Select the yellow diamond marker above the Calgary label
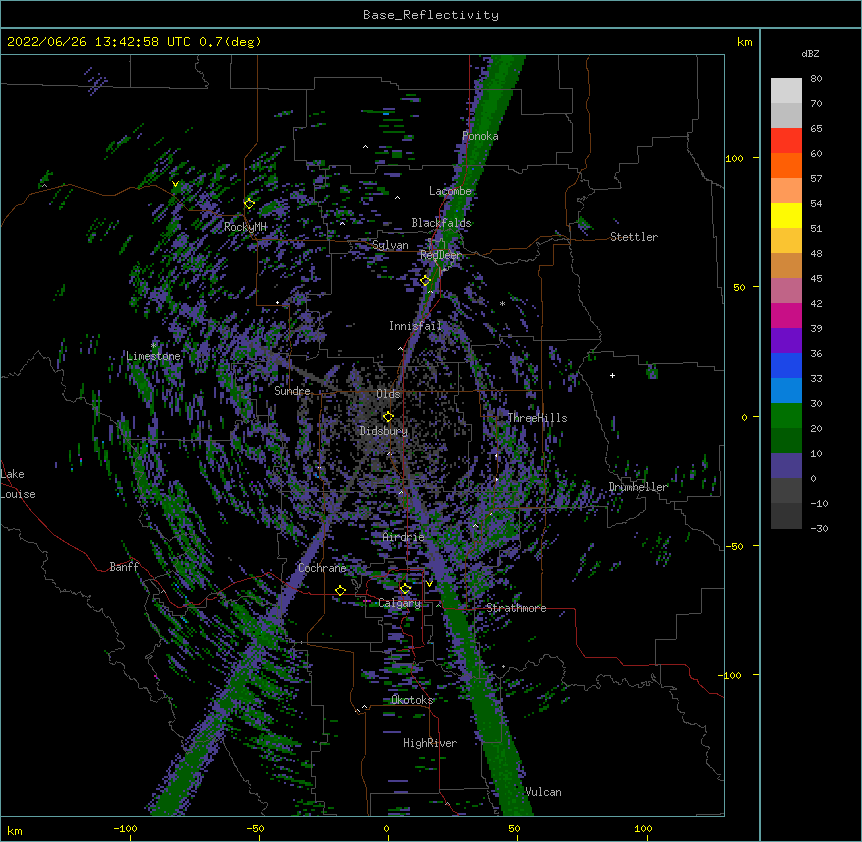 (405, 589)
